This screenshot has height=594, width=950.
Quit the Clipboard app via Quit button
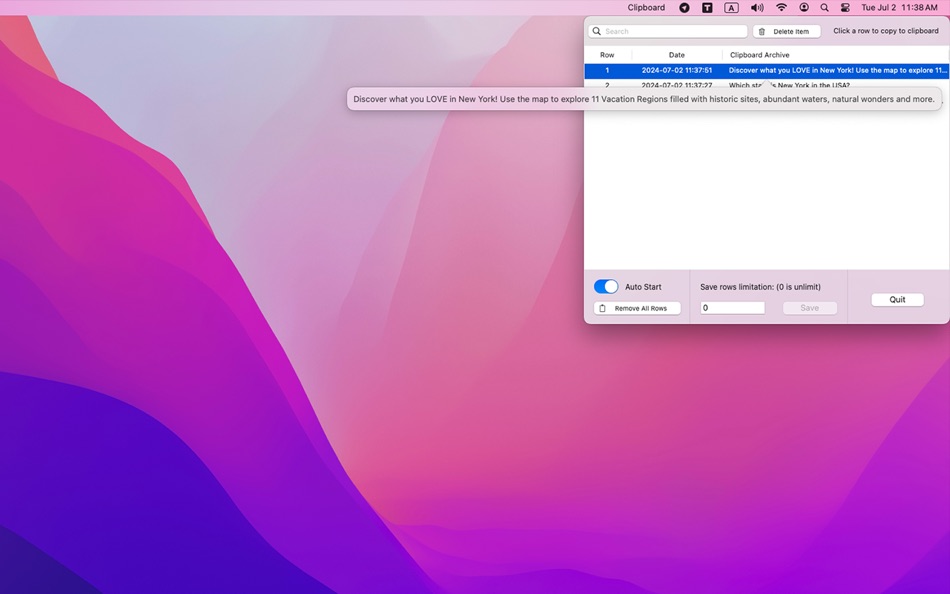896,299
